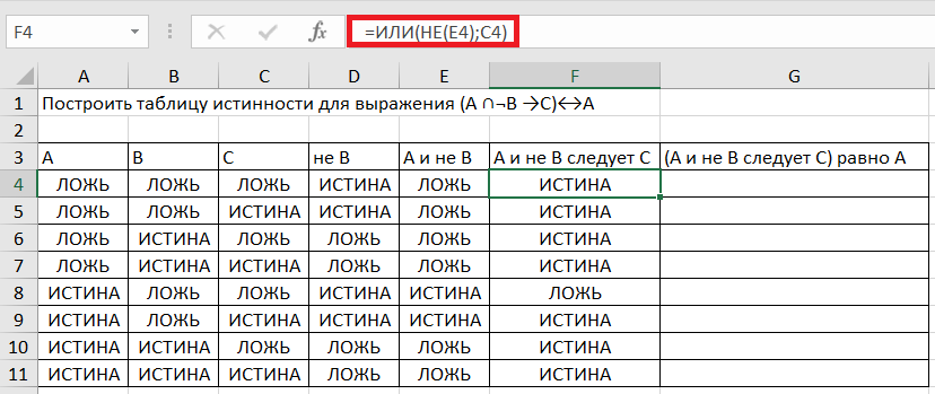The image size is (936, 394).
Task: Select cell F8 containing ЛОЖЬ
Action: pyautogui.click(x=575, y=293)
